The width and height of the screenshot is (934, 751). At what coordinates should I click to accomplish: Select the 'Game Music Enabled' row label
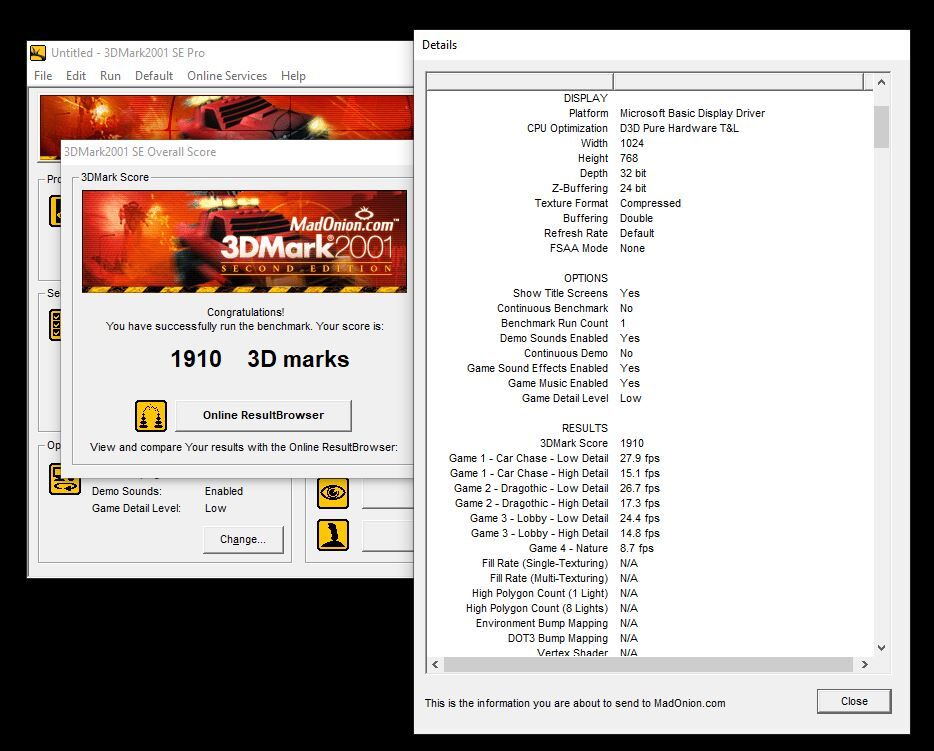[558, 383]
